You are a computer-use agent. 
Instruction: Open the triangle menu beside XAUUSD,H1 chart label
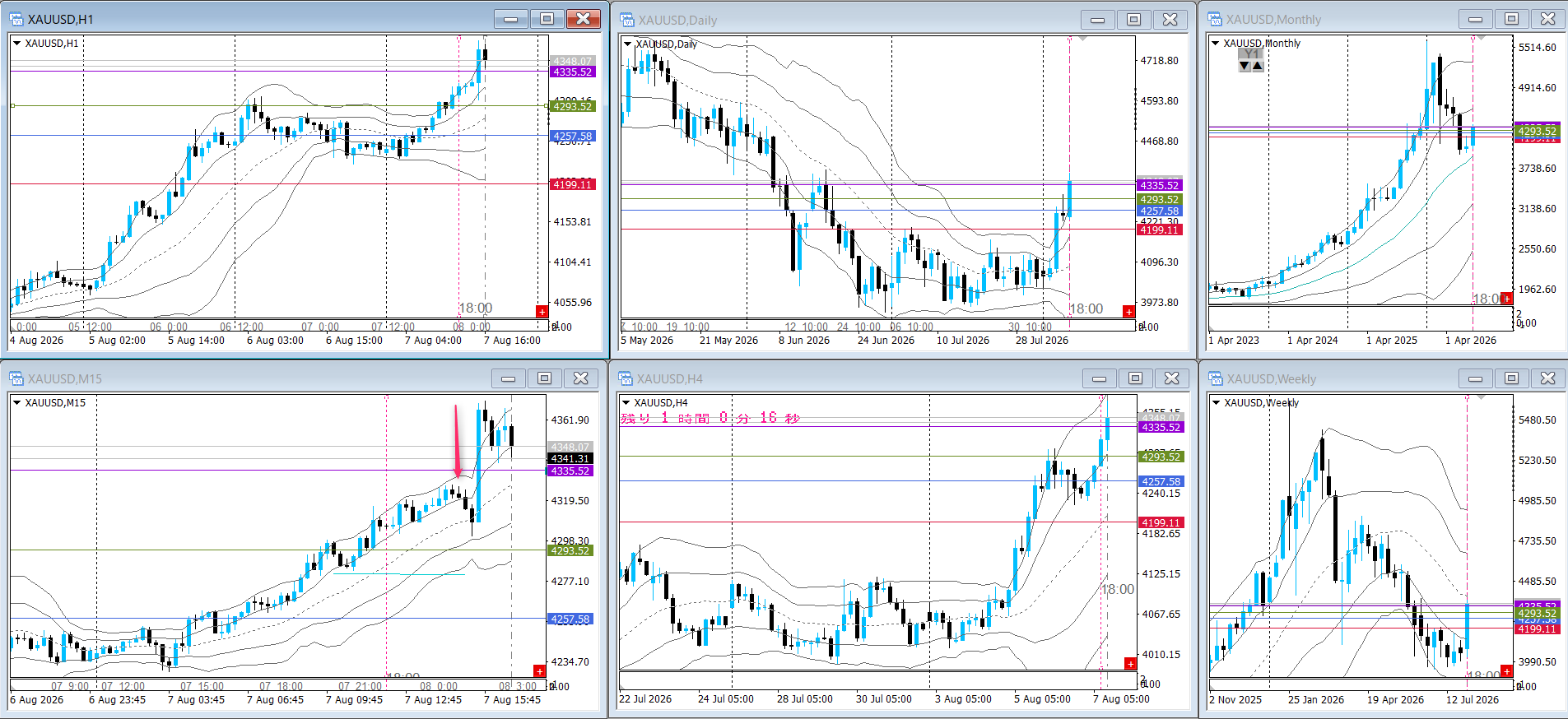[x=16, y=43]
